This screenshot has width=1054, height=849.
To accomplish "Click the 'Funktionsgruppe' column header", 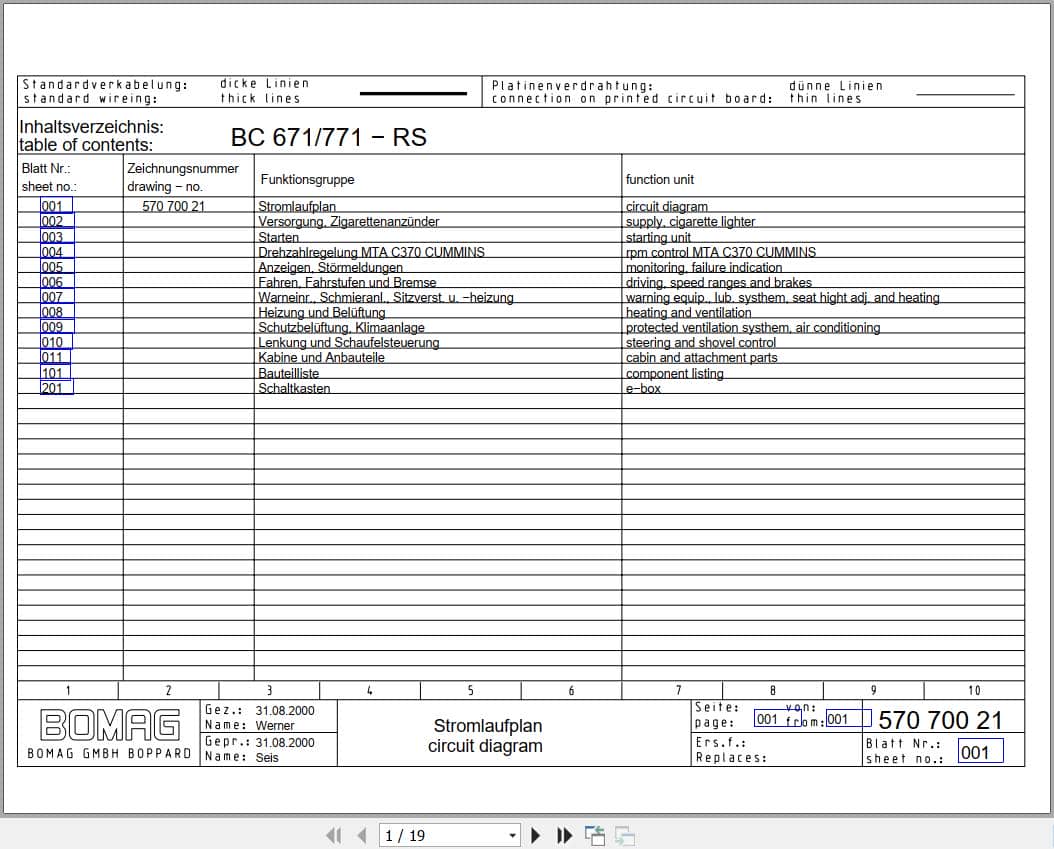I will [x=307, y=179].
